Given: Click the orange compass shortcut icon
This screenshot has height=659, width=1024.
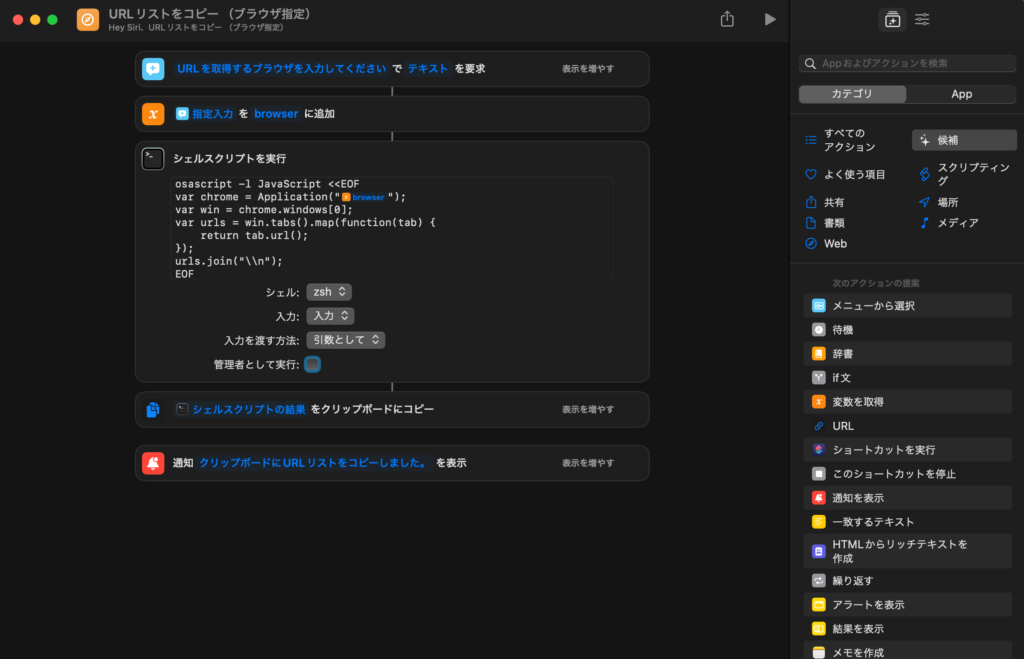Looking at the screenshot, I should pos(88,20).
